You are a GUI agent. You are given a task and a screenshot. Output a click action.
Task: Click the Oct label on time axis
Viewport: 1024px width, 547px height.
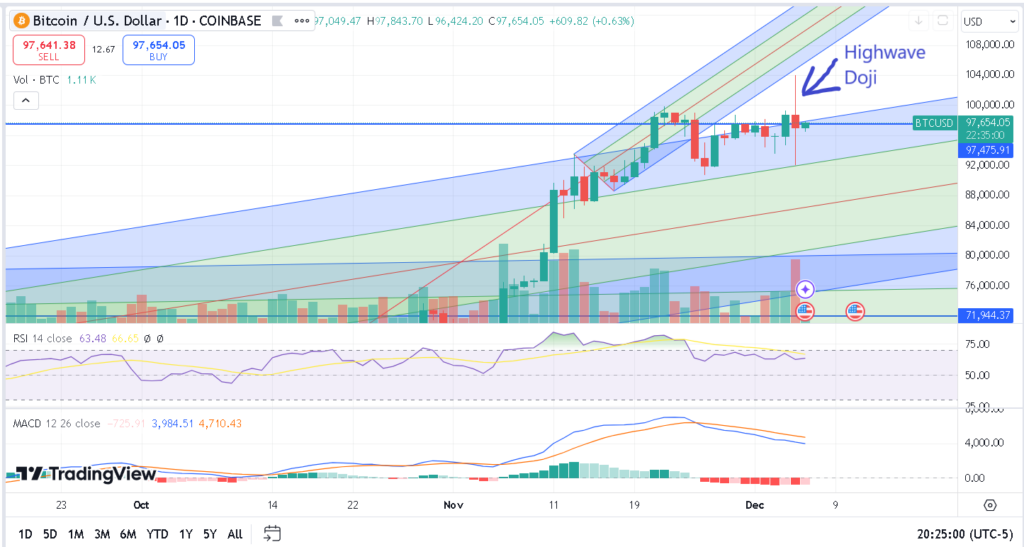click(x=141, y=505)
